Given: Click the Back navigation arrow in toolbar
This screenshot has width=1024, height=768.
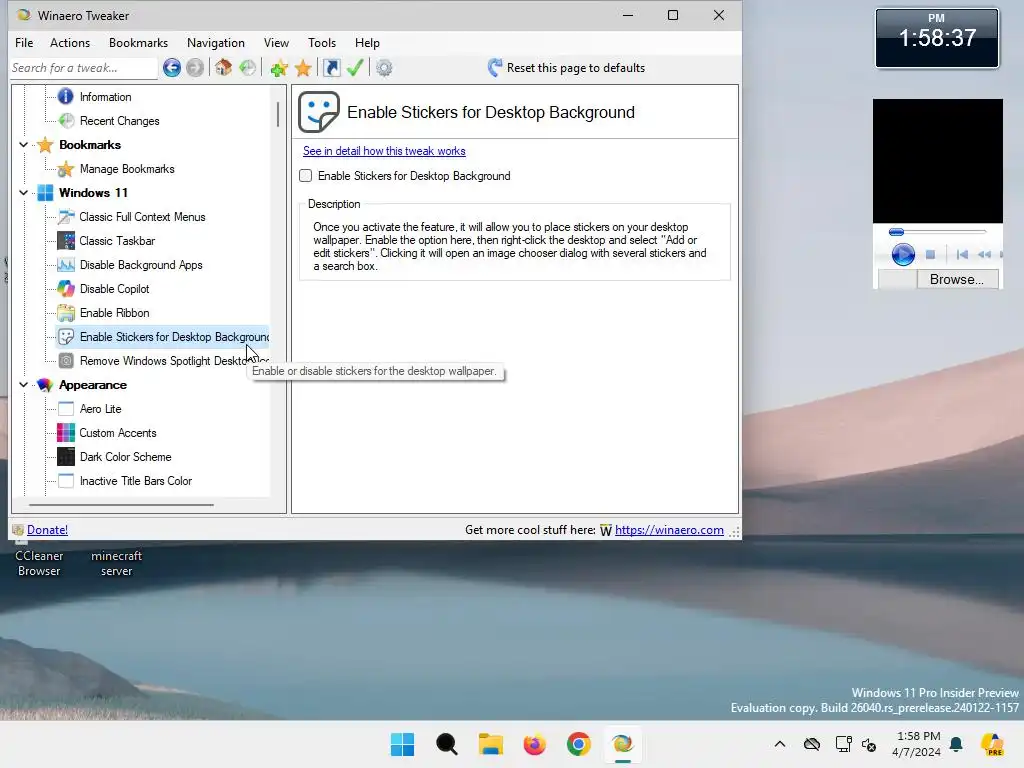Looking at the screenshot, I should pyautogui.click(x=172, y=67).
